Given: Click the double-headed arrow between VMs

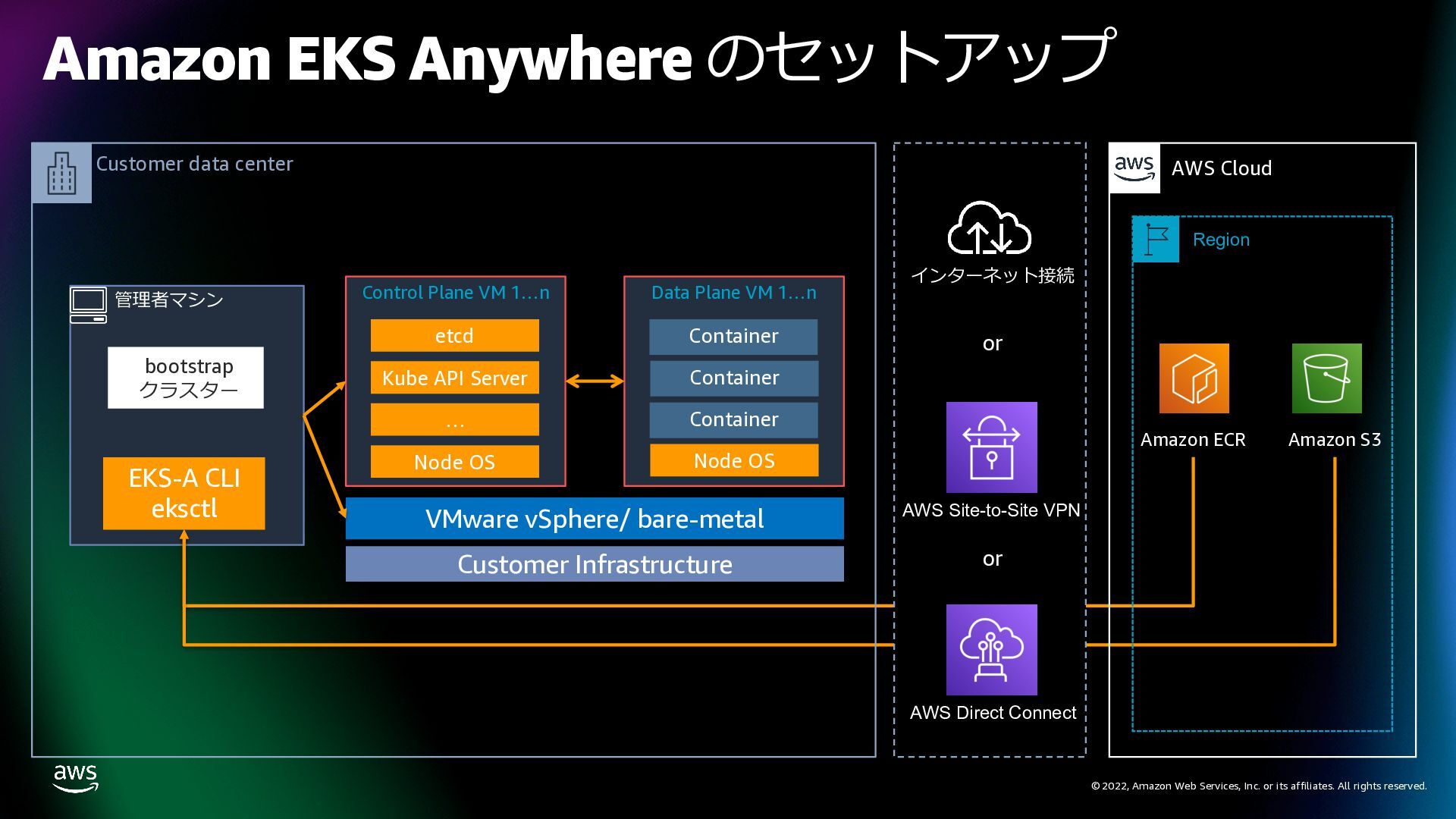Looking at the screenshot, I should click(595, 381).
